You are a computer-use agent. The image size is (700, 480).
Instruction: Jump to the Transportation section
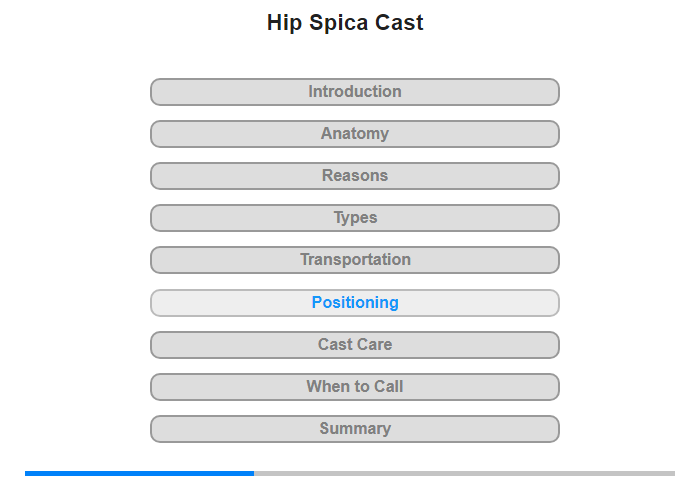[x=354, y=260]
